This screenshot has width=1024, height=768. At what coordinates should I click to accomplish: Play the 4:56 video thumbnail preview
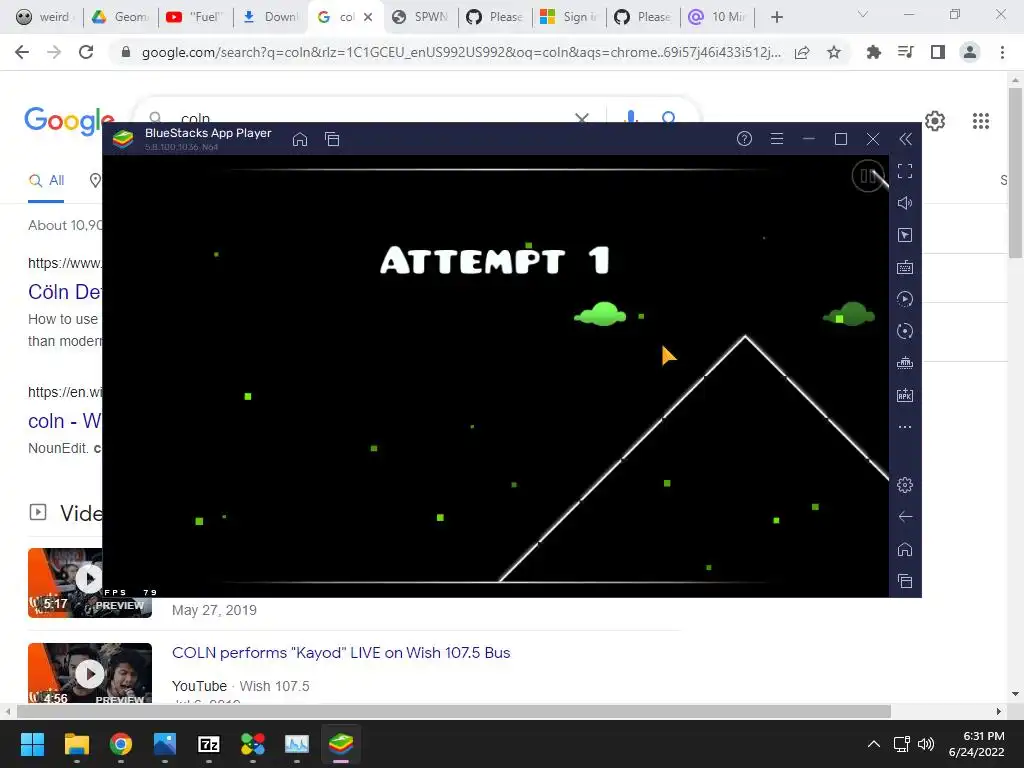click(x=89, y=674)
